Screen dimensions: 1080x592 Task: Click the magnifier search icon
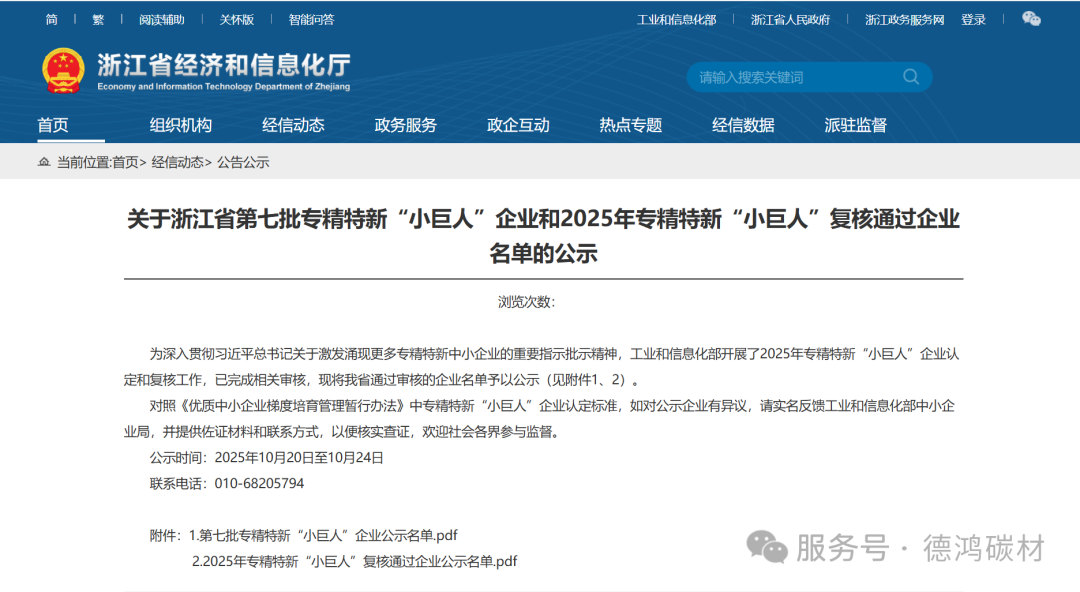(x=910, y=77)
